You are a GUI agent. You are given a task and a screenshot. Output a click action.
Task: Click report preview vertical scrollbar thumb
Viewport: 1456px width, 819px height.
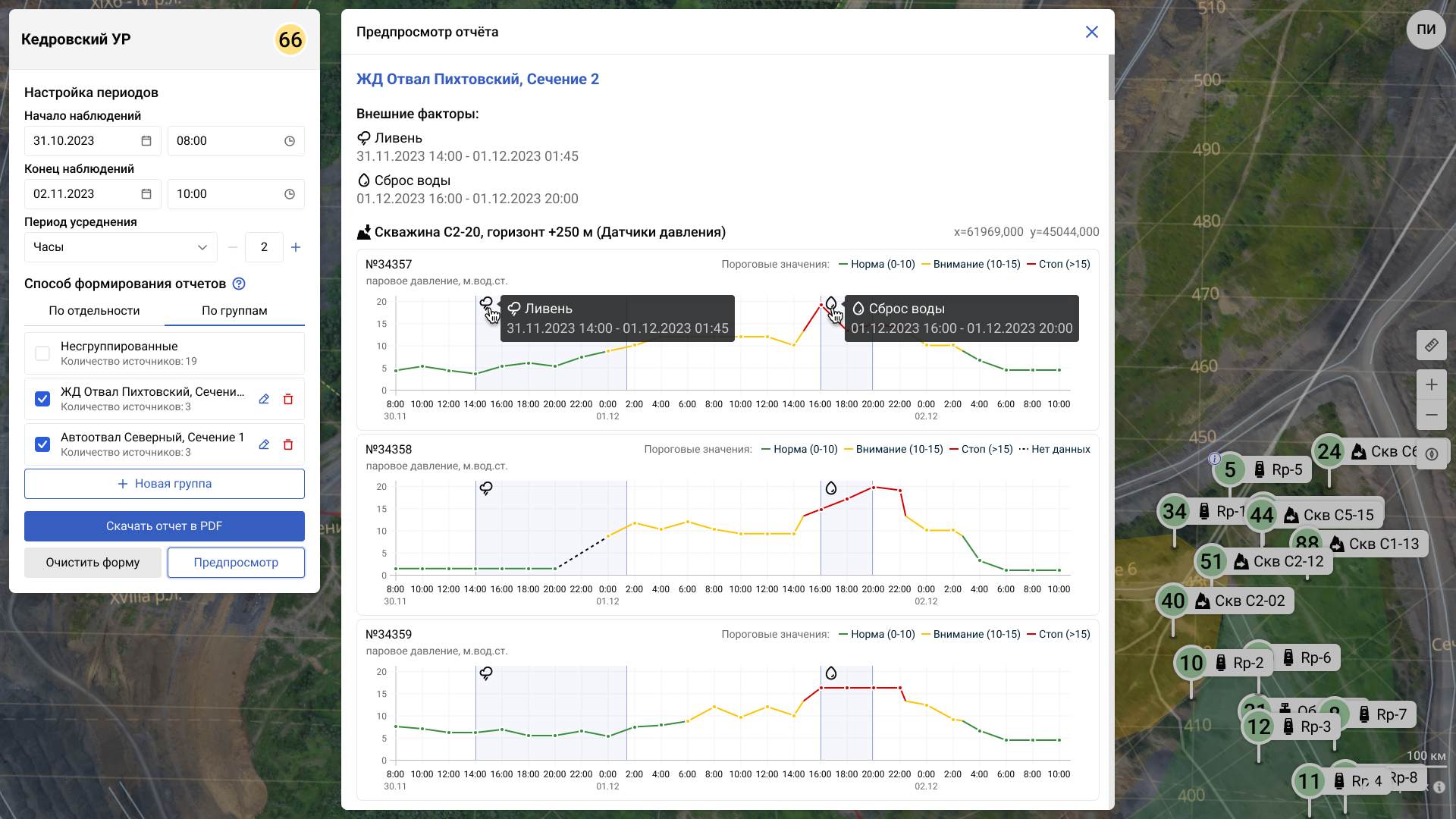(1111, 77)
